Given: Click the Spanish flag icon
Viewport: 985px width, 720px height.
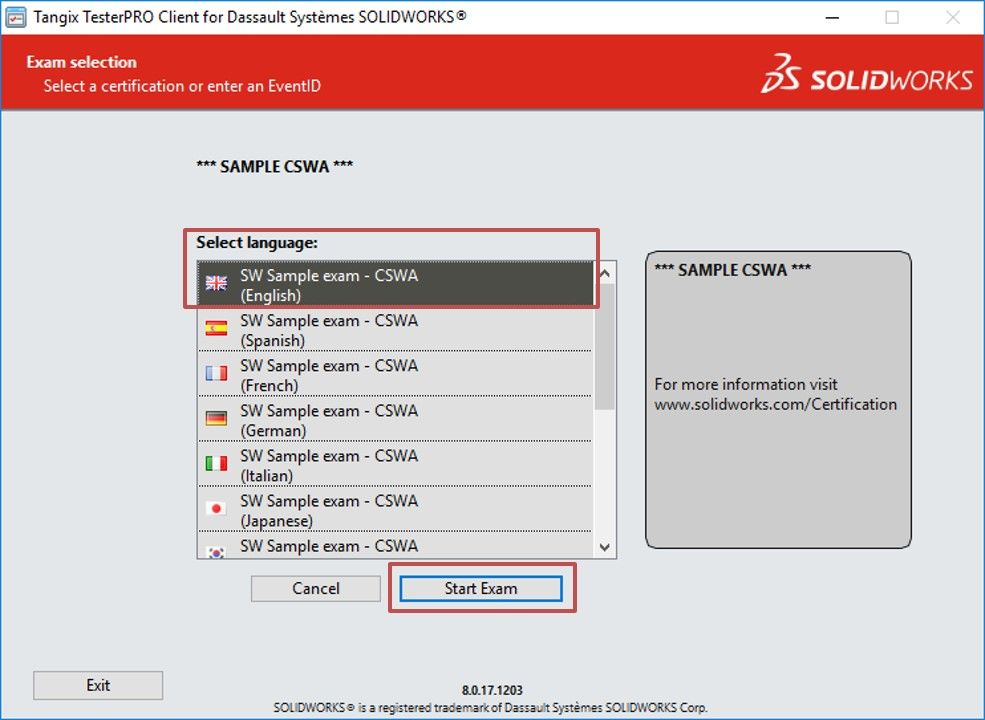Looking at the screenshot, I should [x=216, y=327].
